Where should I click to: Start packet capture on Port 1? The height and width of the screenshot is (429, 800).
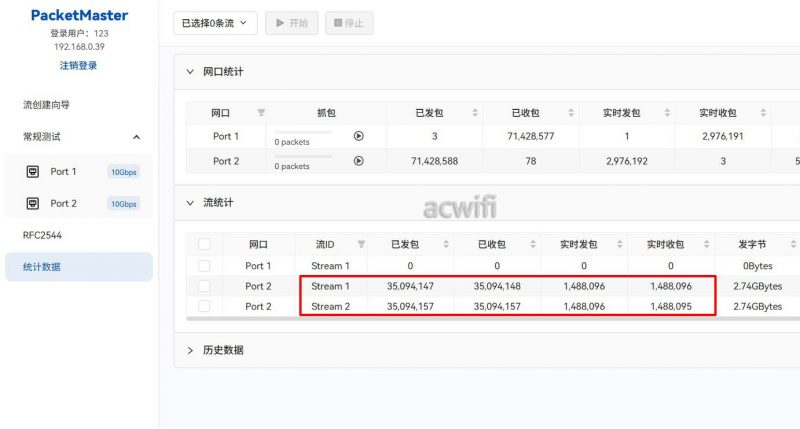click(x=358, y=136)
